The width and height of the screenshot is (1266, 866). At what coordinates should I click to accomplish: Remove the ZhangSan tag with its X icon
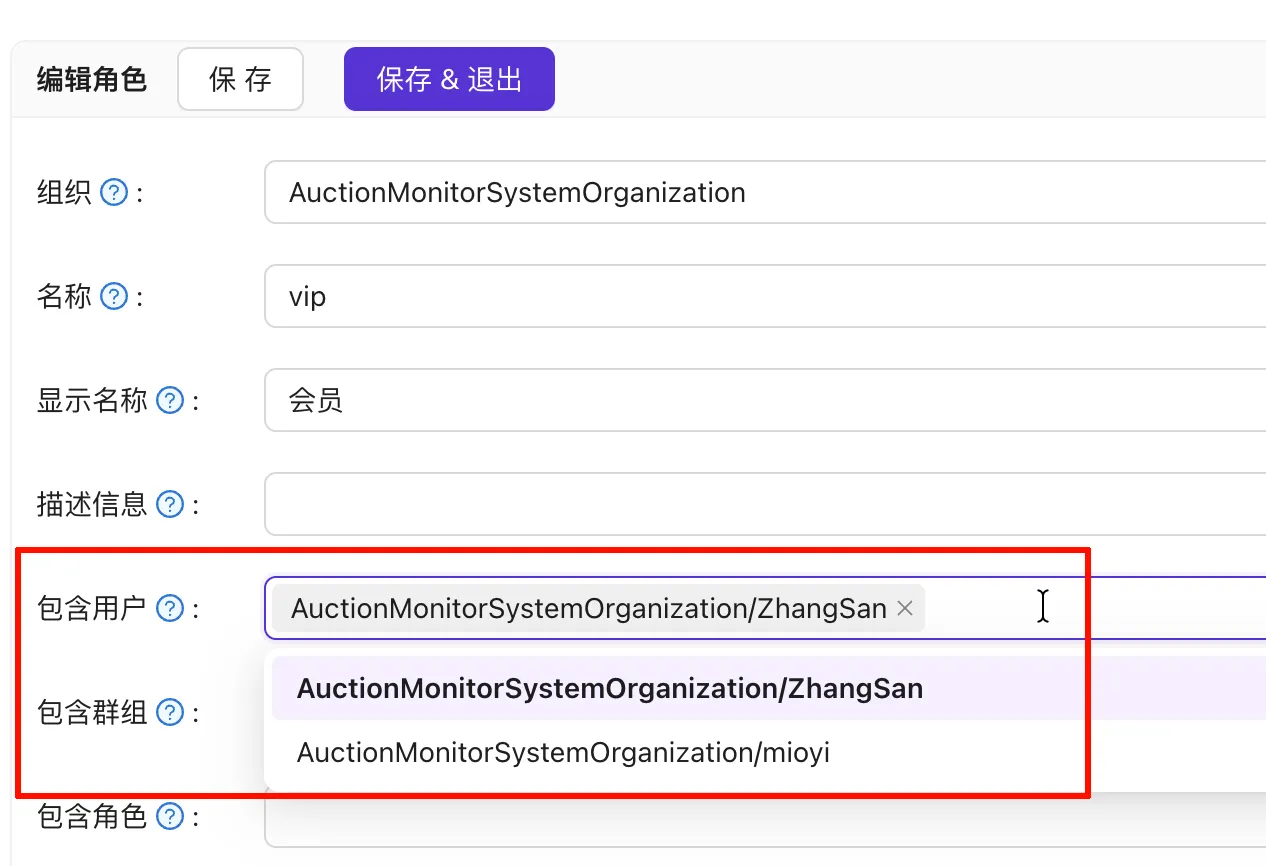coord(905,608)
